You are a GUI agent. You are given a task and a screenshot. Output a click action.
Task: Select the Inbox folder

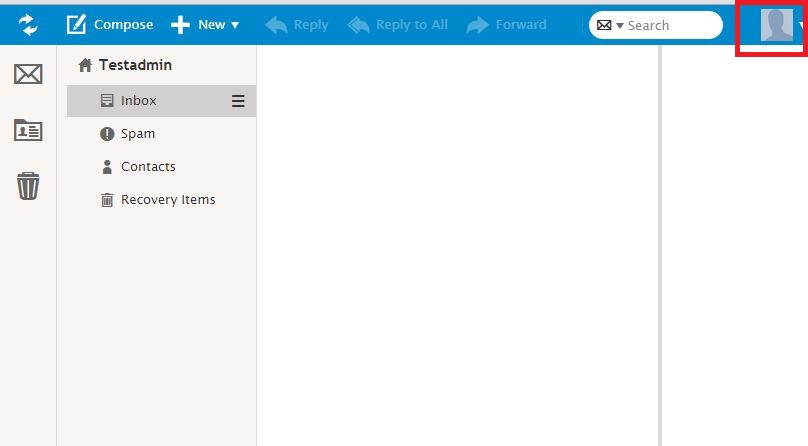pos(138,100)
